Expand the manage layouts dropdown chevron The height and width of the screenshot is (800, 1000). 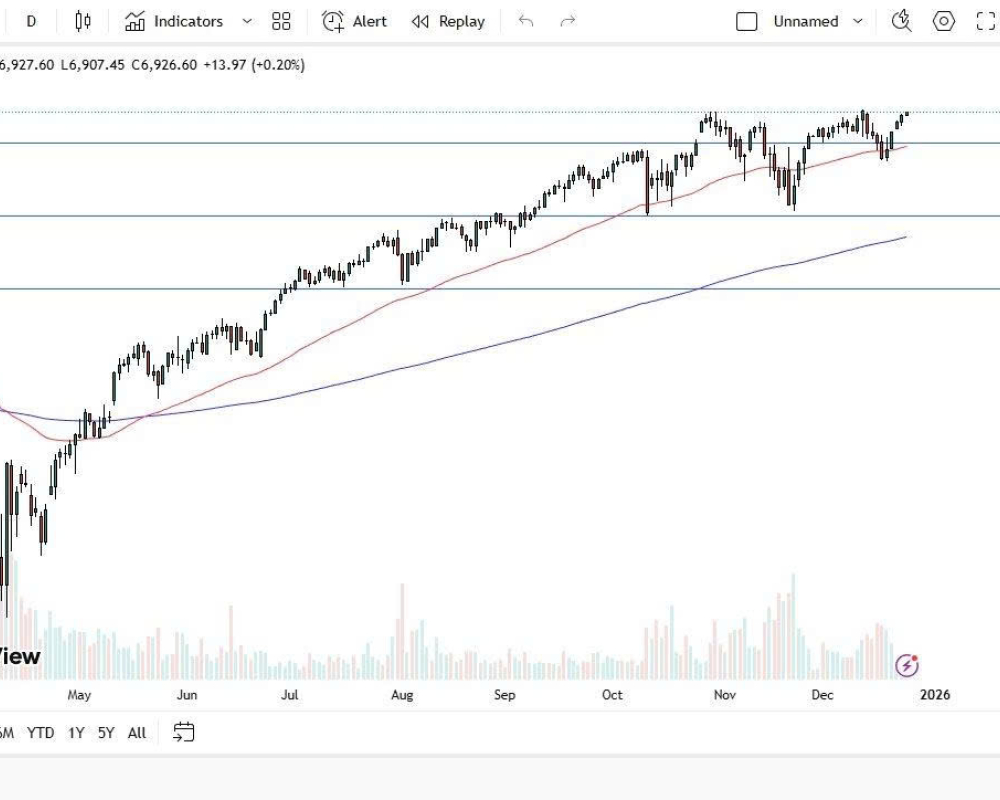[x=857, y=21]
